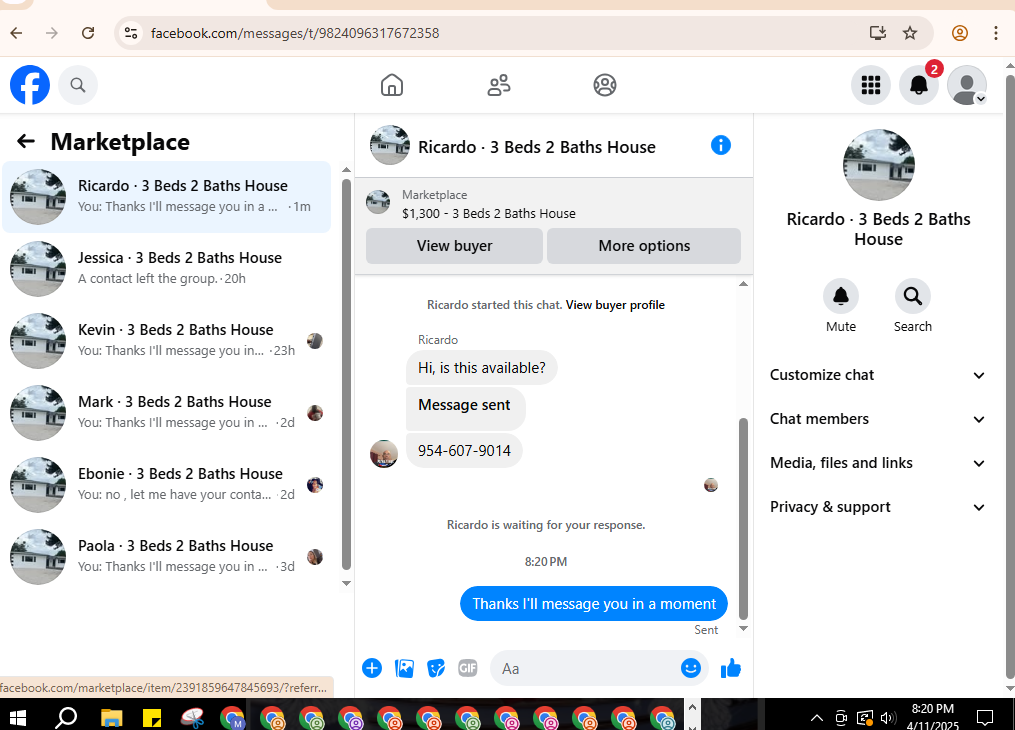
Task: Click the conversation list scrollbar
Action: tap(346, 374)
